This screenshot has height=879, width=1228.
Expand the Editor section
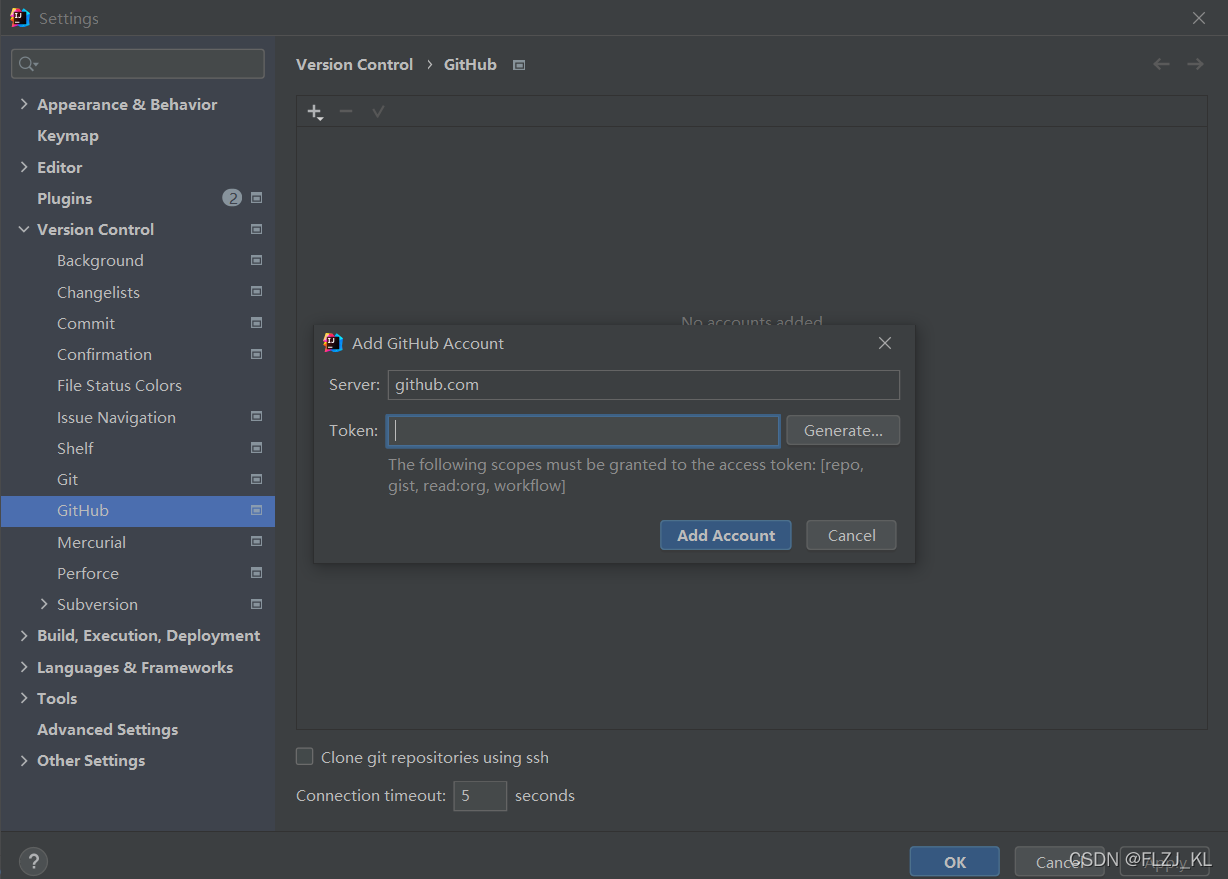[x=24, y=167]
